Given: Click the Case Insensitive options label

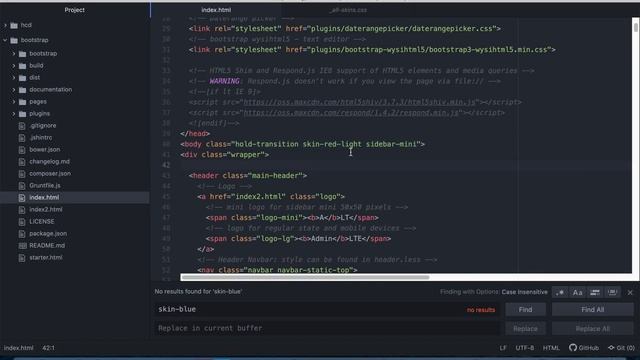Looking at the screenshot, I should 524,292.
